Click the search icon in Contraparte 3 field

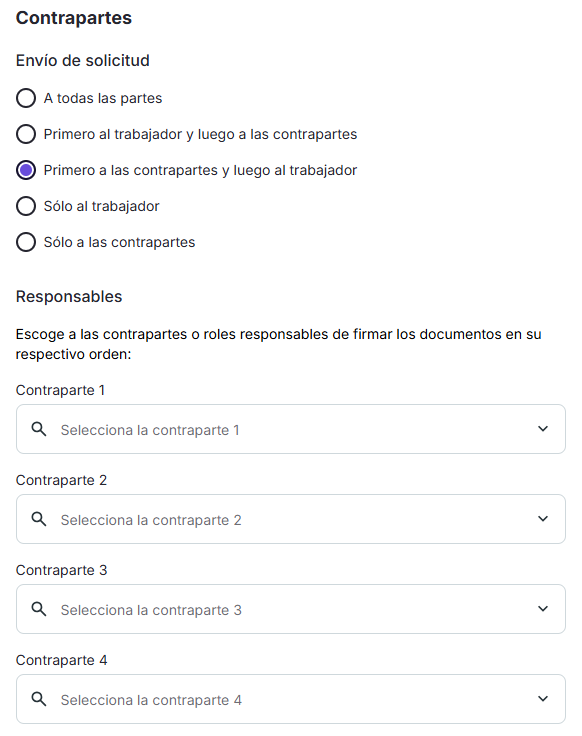(39, 609)
